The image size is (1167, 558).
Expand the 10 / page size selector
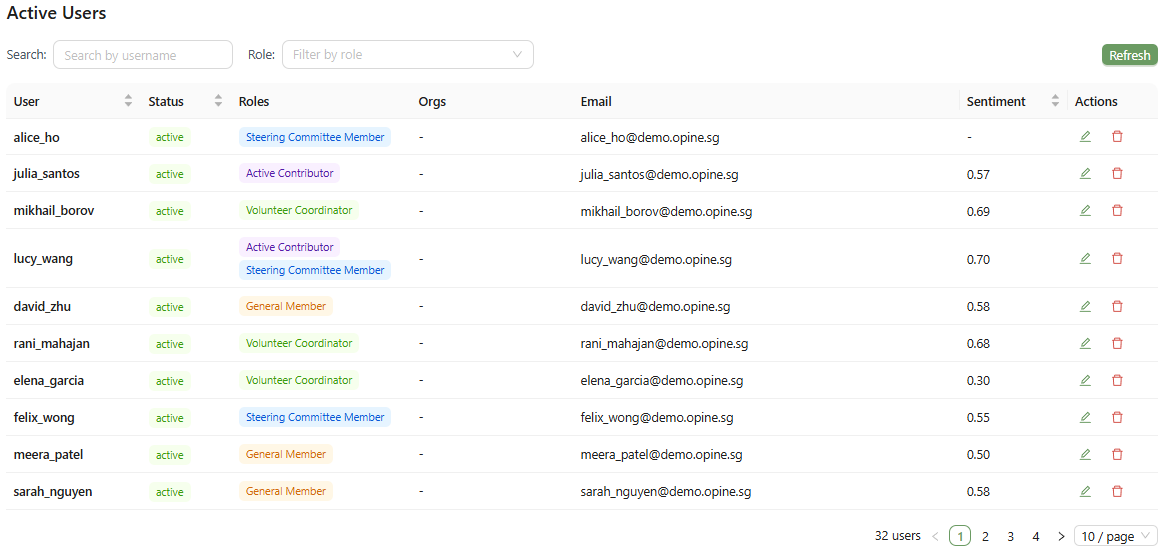tap(1116, 536)
